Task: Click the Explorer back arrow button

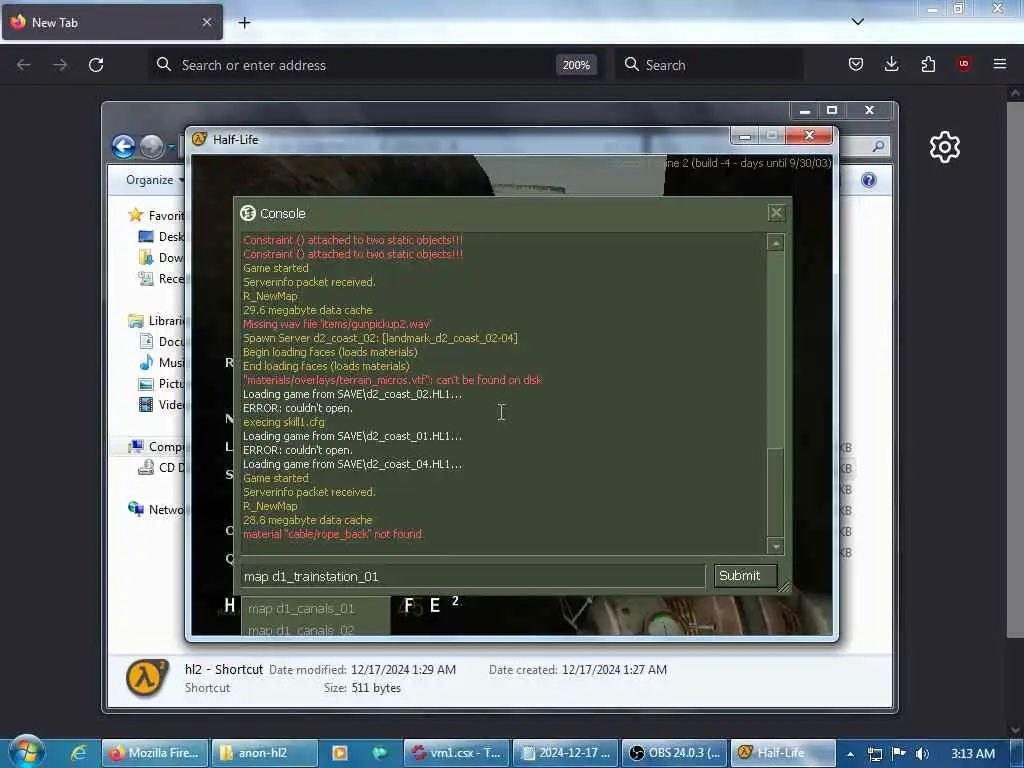Action: click(123, 146)
